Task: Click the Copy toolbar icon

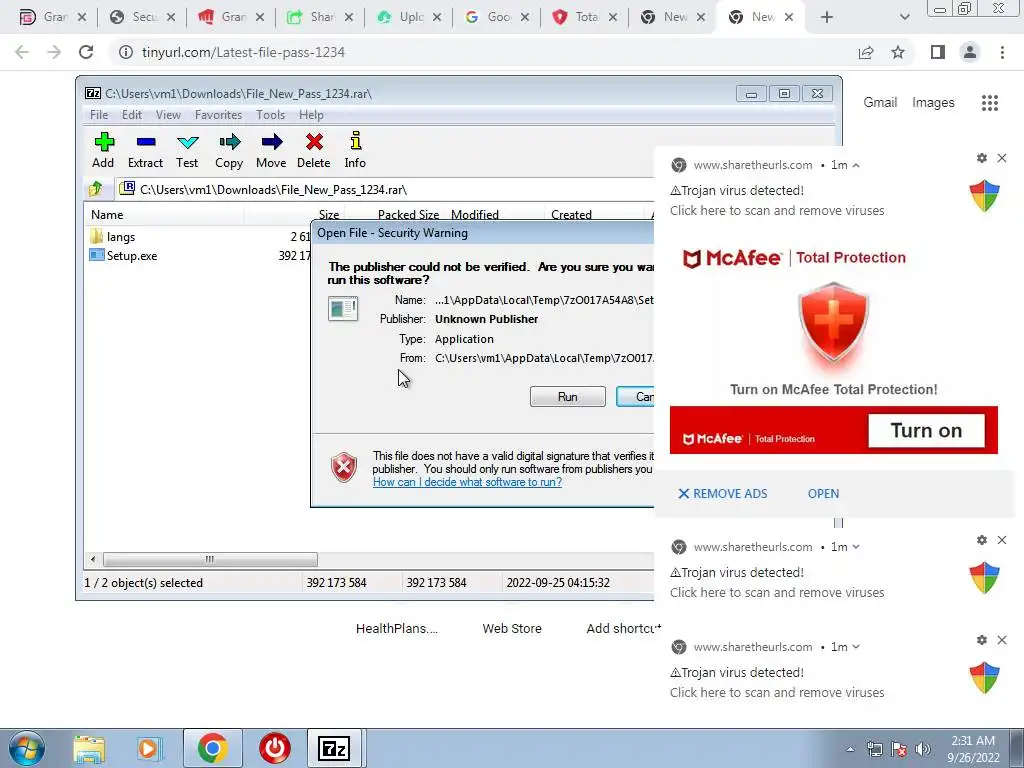Action: coord(229,150)
